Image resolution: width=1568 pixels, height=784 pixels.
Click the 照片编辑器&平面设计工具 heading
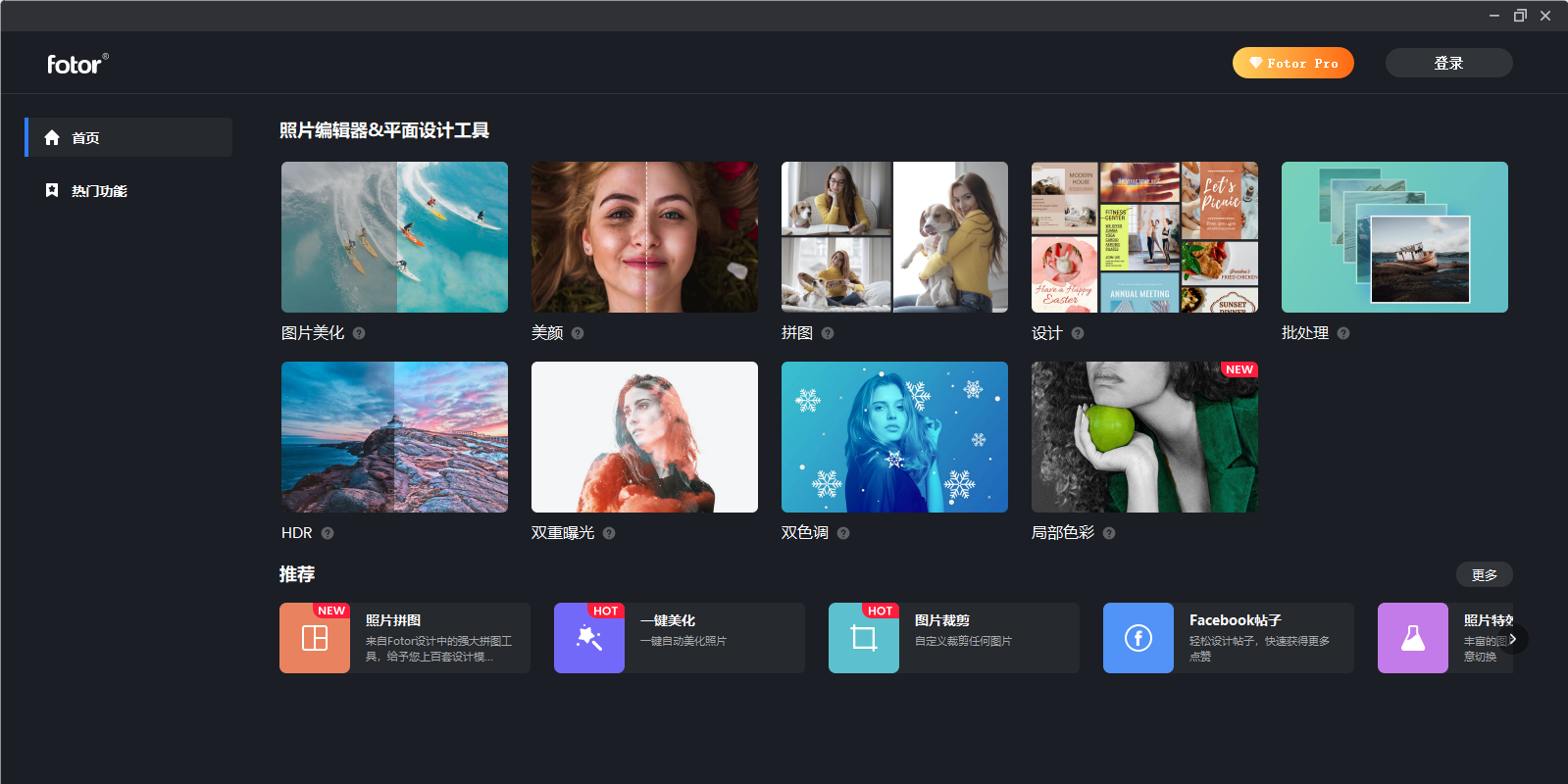click(384, 130)
